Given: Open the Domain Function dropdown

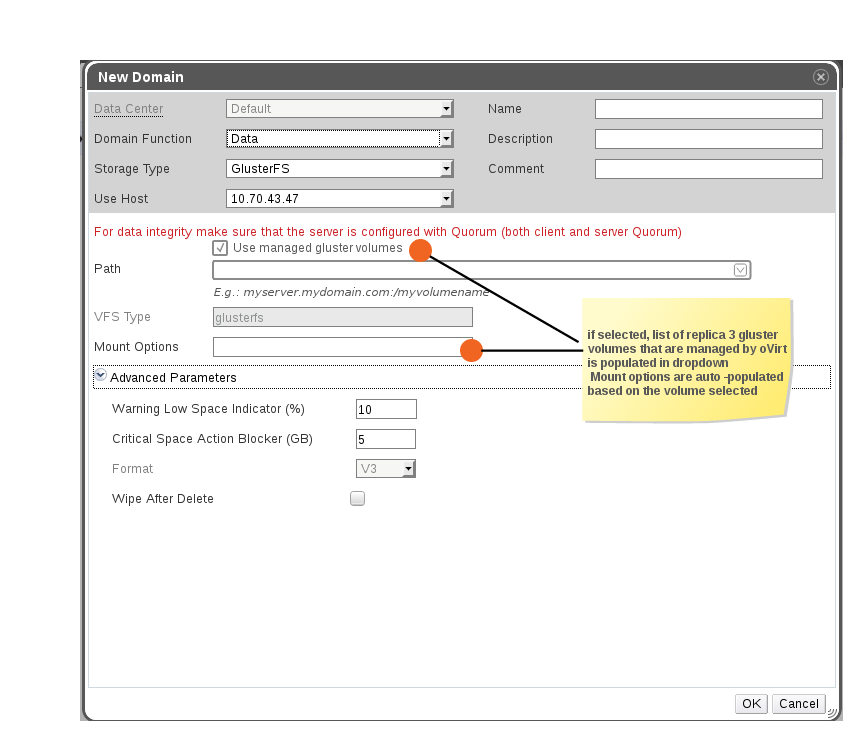Looking at the screenshot, I should tap(447, 139).
